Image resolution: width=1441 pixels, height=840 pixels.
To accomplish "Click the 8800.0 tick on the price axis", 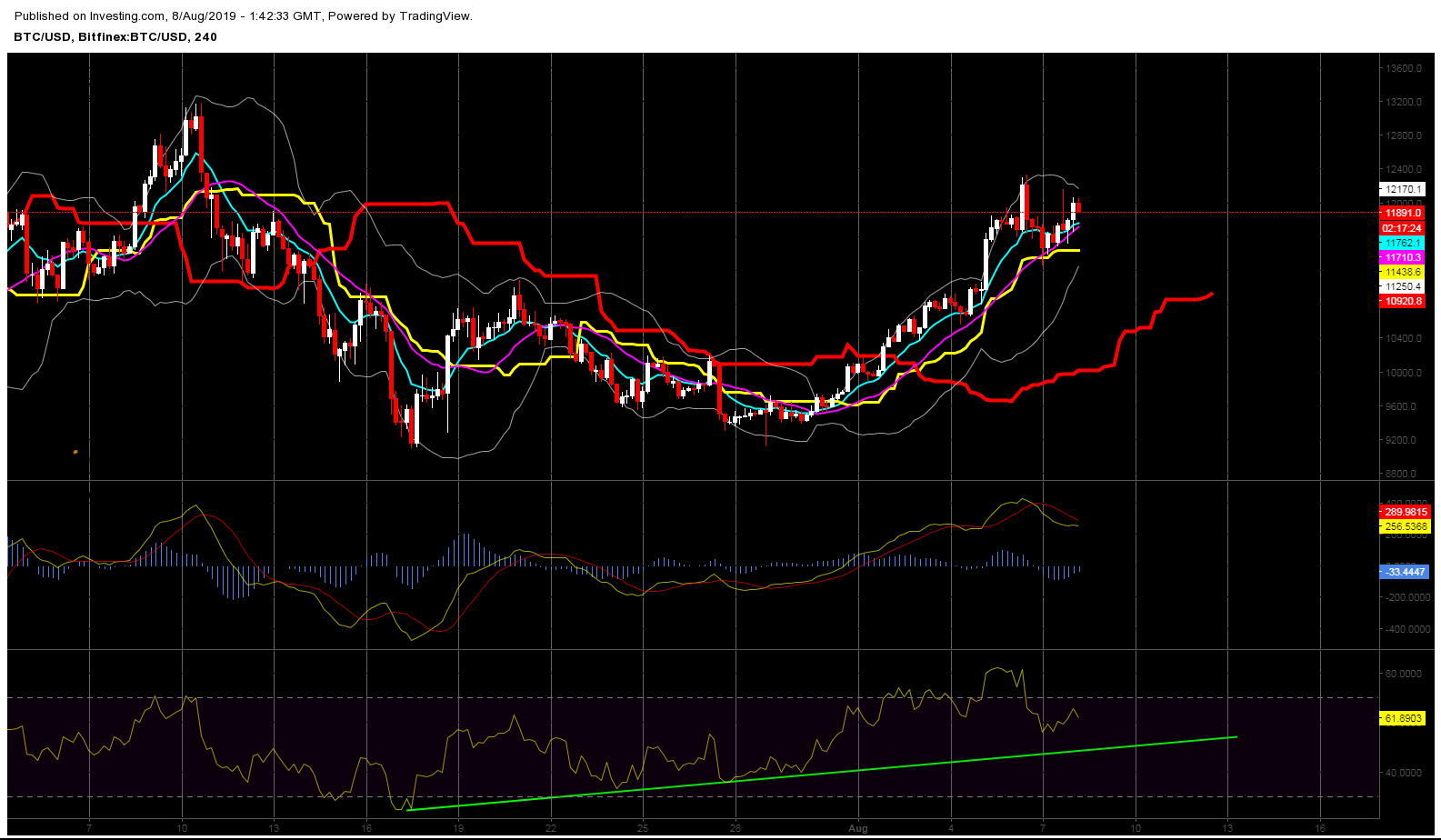I will pos(1401,474).
